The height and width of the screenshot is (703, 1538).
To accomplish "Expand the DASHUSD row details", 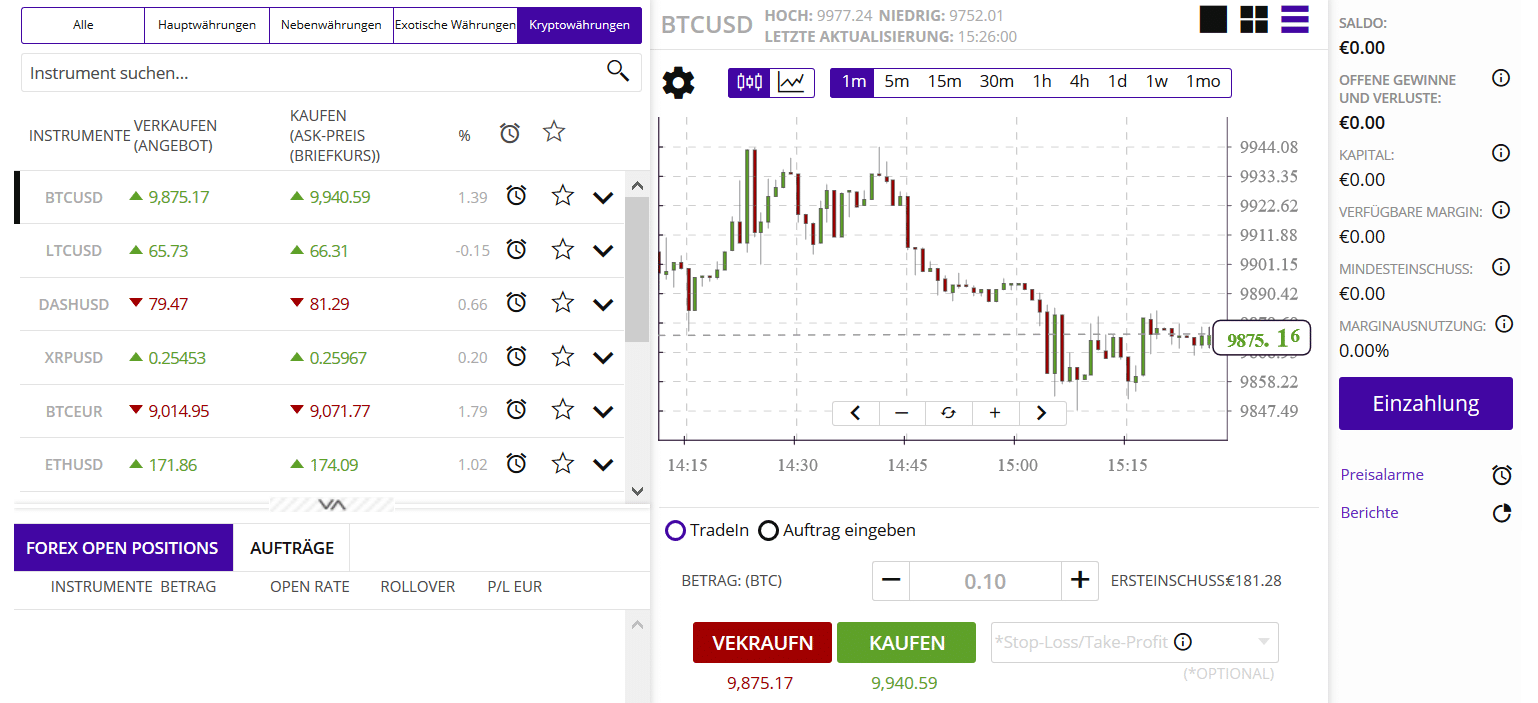I will coord(602,304).
